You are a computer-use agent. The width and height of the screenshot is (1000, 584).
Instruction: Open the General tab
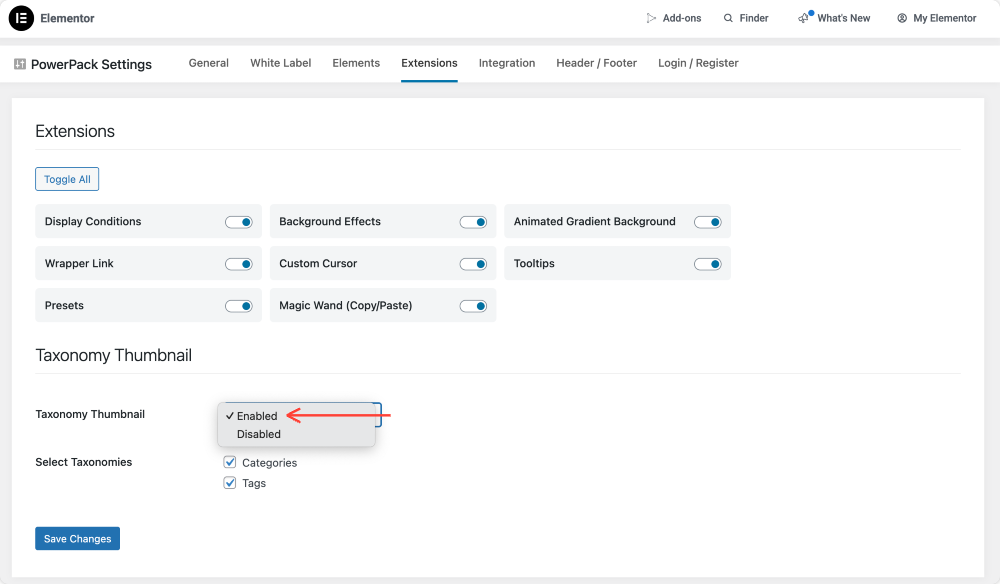(x=209, y=63)
